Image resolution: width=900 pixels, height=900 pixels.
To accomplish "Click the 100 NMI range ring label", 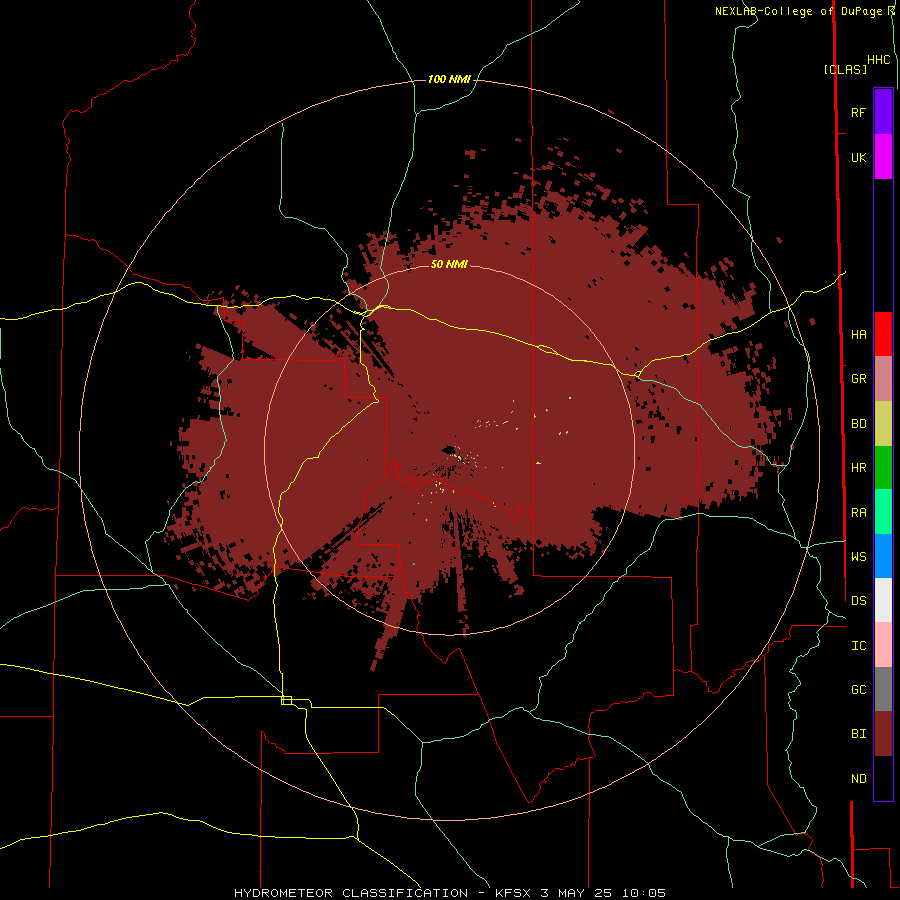I will (449, 79).
